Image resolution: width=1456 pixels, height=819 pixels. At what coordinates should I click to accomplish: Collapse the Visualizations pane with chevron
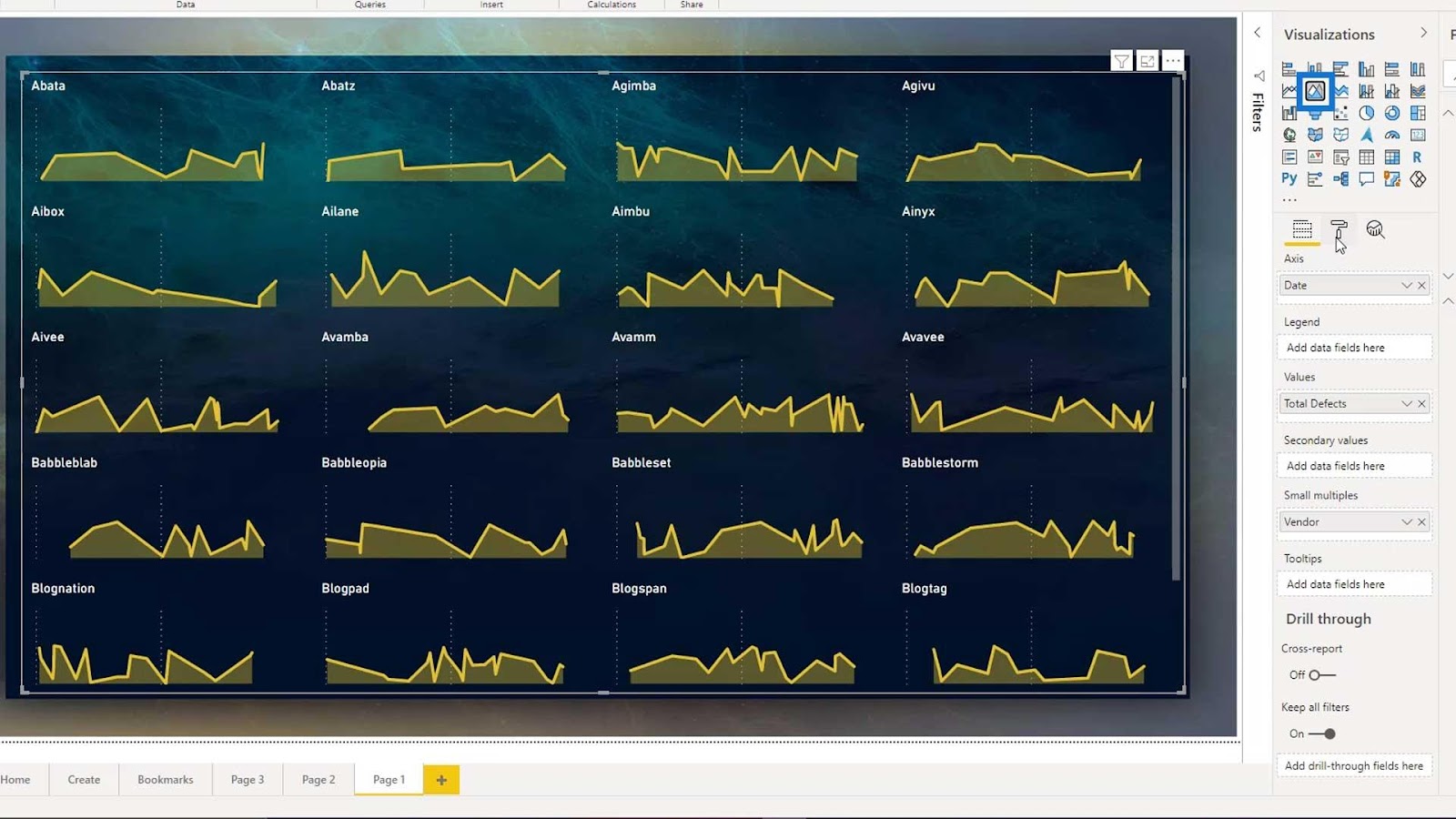pos(1424,33)
